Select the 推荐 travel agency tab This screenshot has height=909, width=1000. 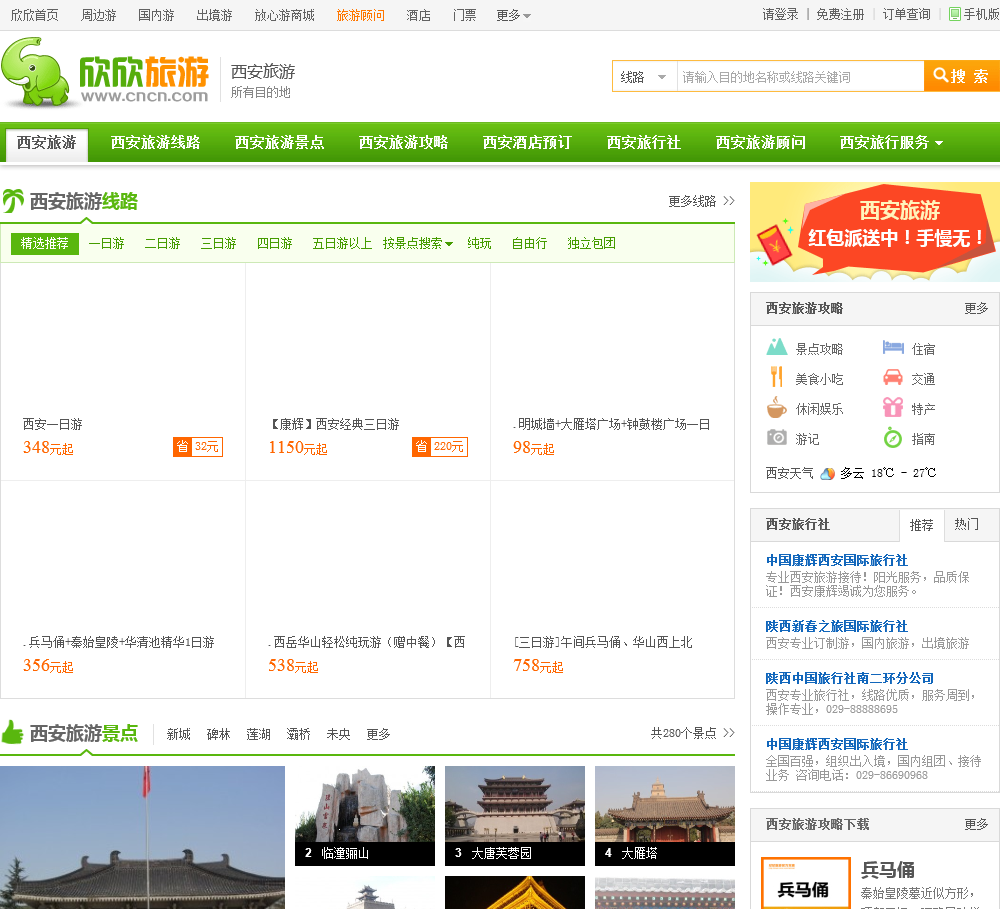(922, 525)
